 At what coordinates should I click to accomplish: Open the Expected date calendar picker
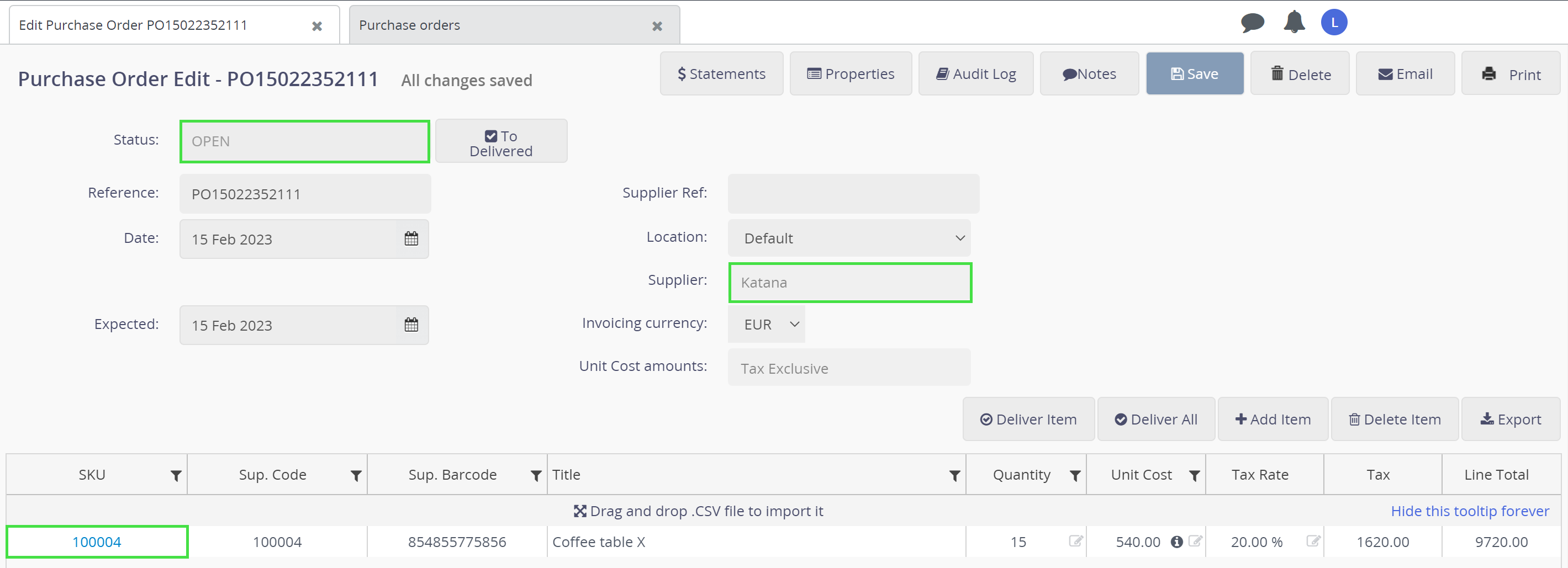point(411,325)
